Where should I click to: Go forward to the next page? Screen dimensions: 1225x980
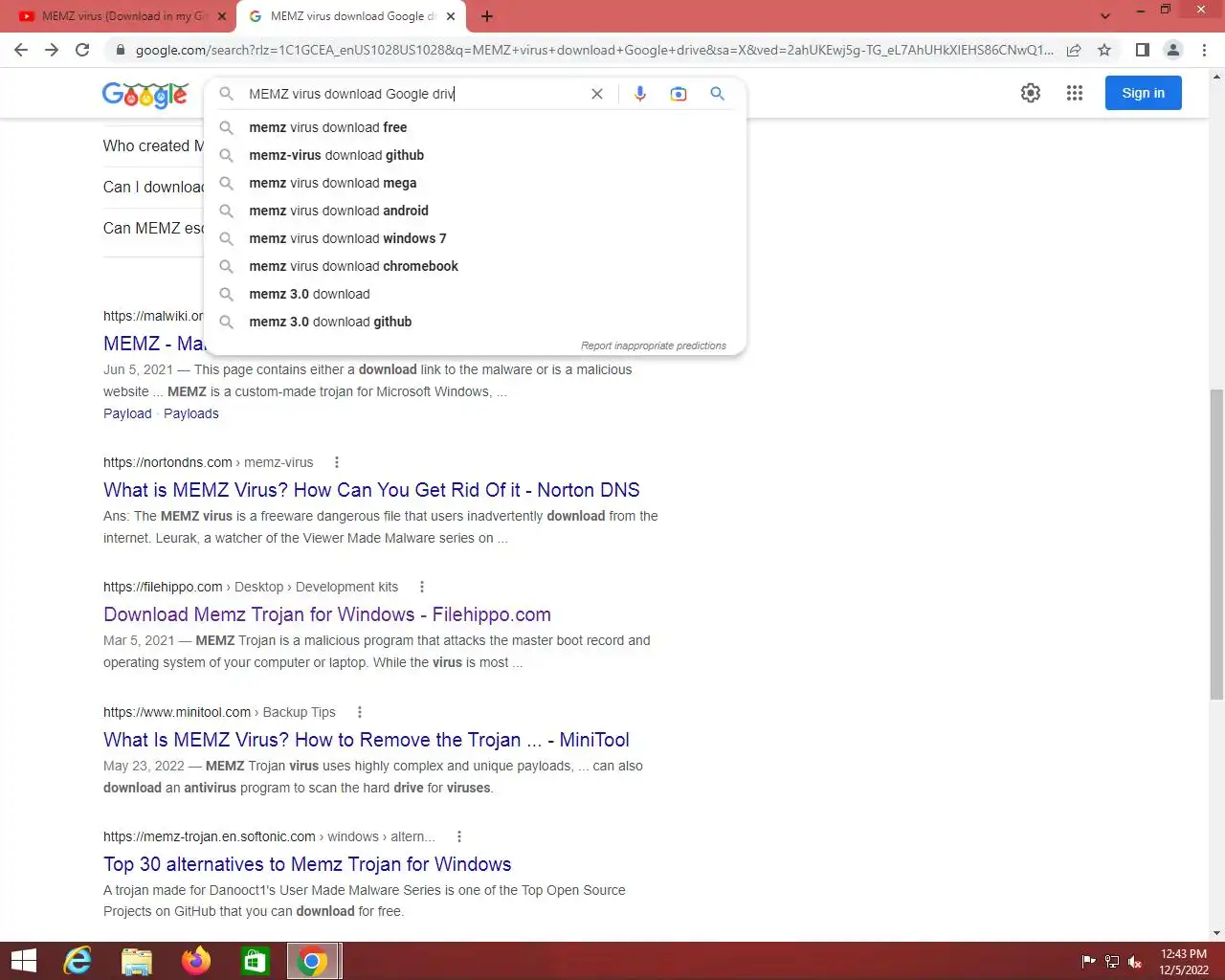tap(52, 50)
